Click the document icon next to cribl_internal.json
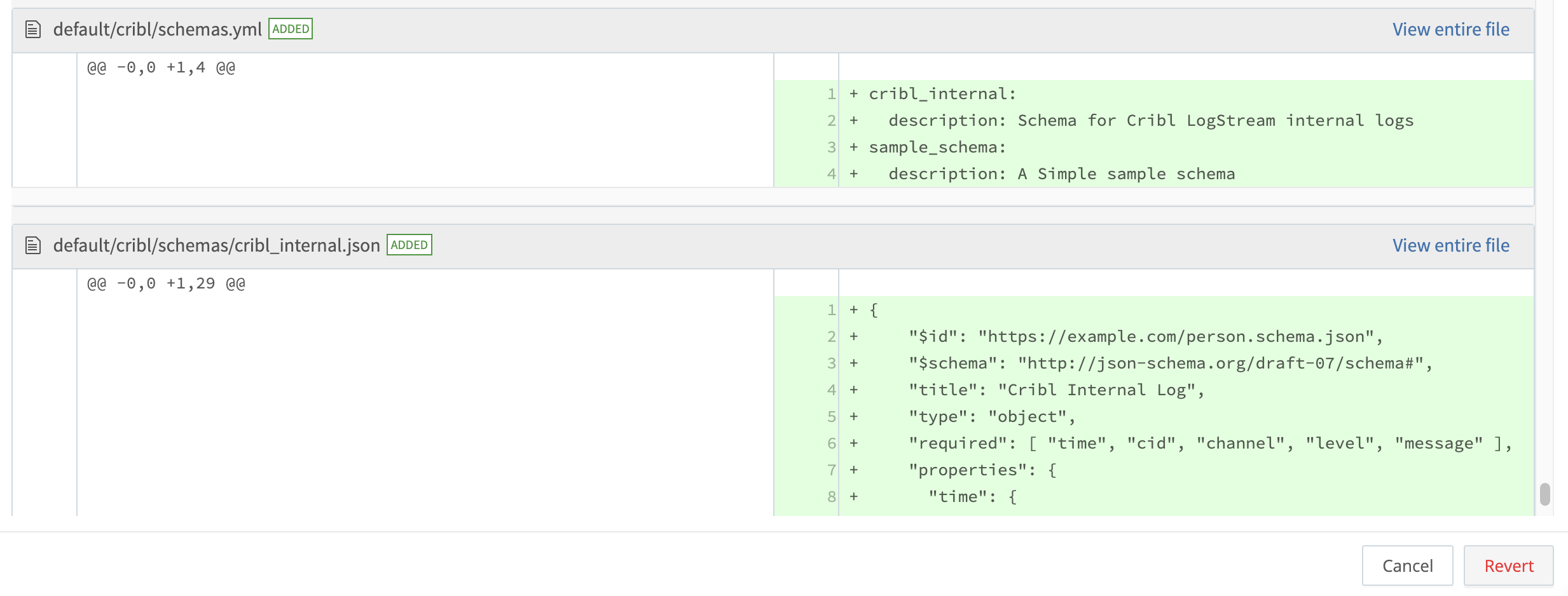This screenshot has height=596, width=1568. (x=34, y=245)
